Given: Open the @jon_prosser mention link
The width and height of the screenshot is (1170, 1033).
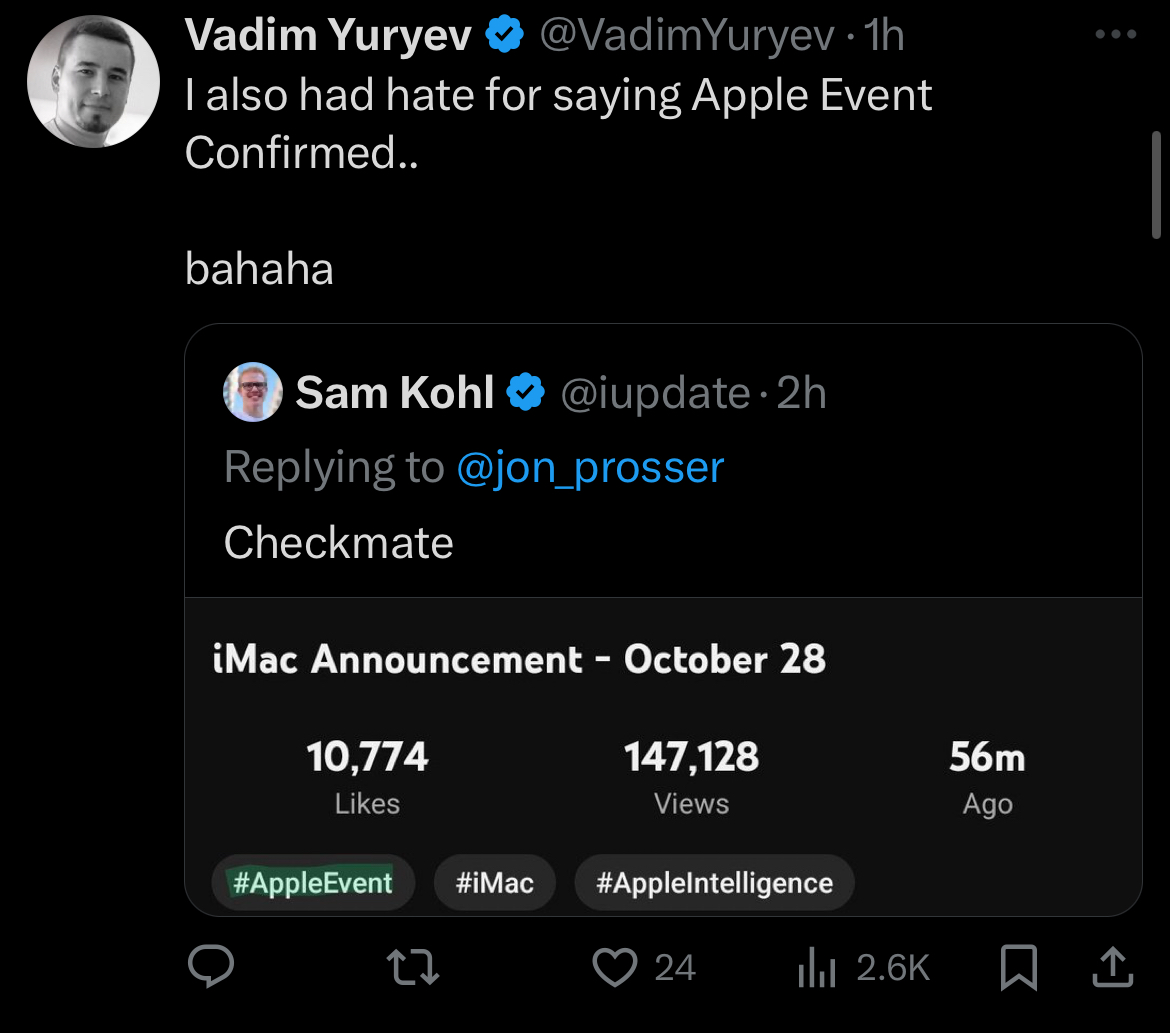Looking at the screenshot, I should (x=590, y=467).
